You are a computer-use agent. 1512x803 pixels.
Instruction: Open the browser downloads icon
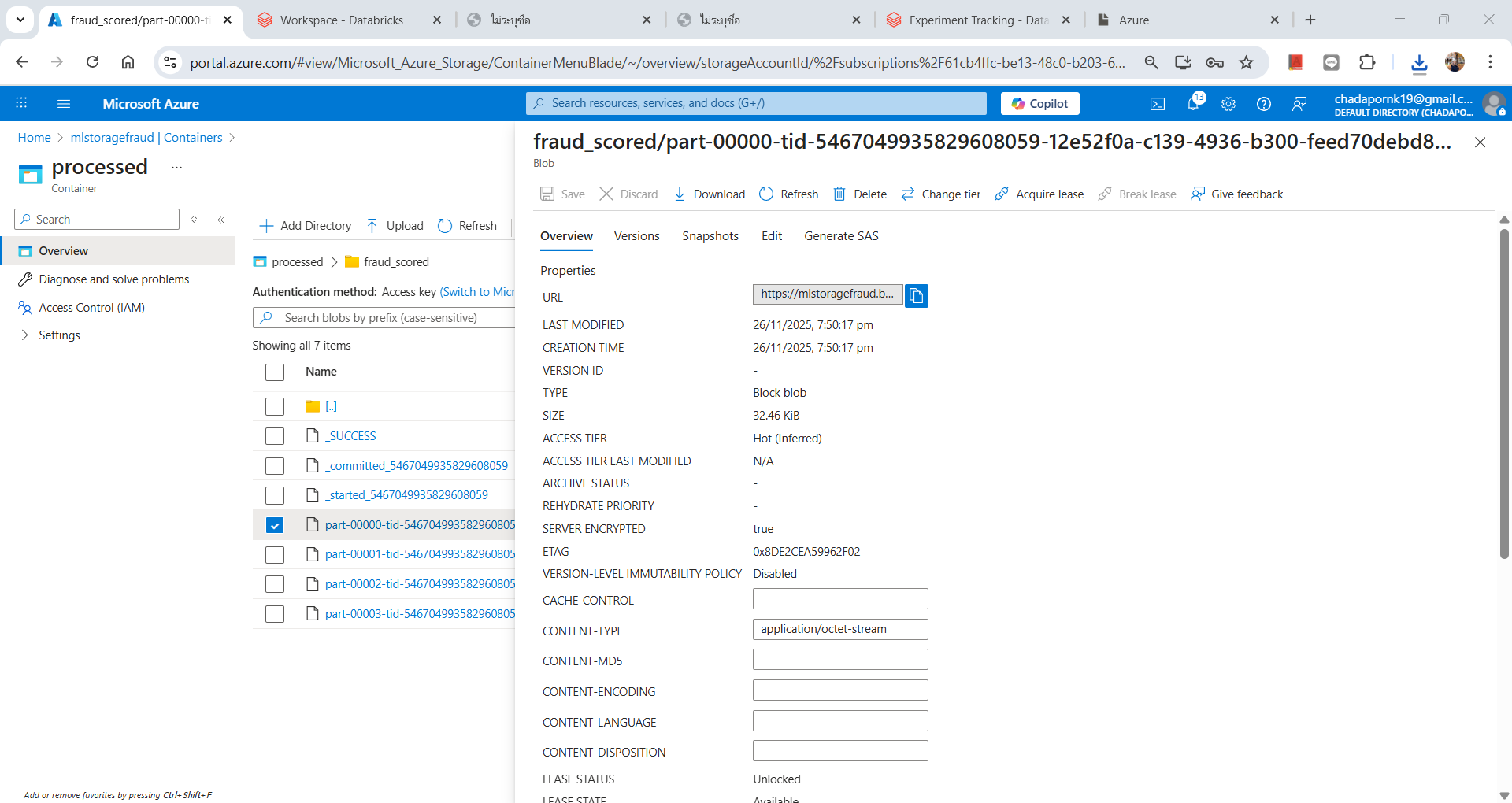pyautogui.click(x=1419, y=62)
